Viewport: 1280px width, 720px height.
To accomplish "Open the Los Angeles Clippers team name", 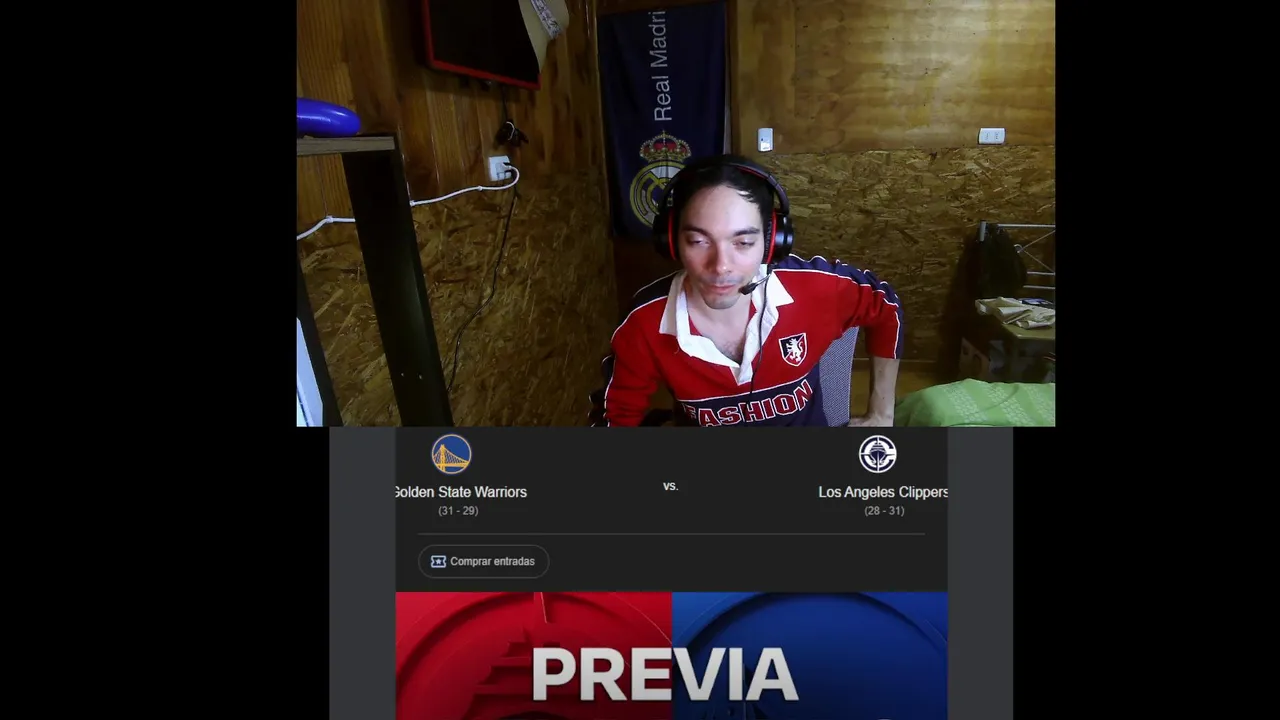I will [x=883, y=492].
